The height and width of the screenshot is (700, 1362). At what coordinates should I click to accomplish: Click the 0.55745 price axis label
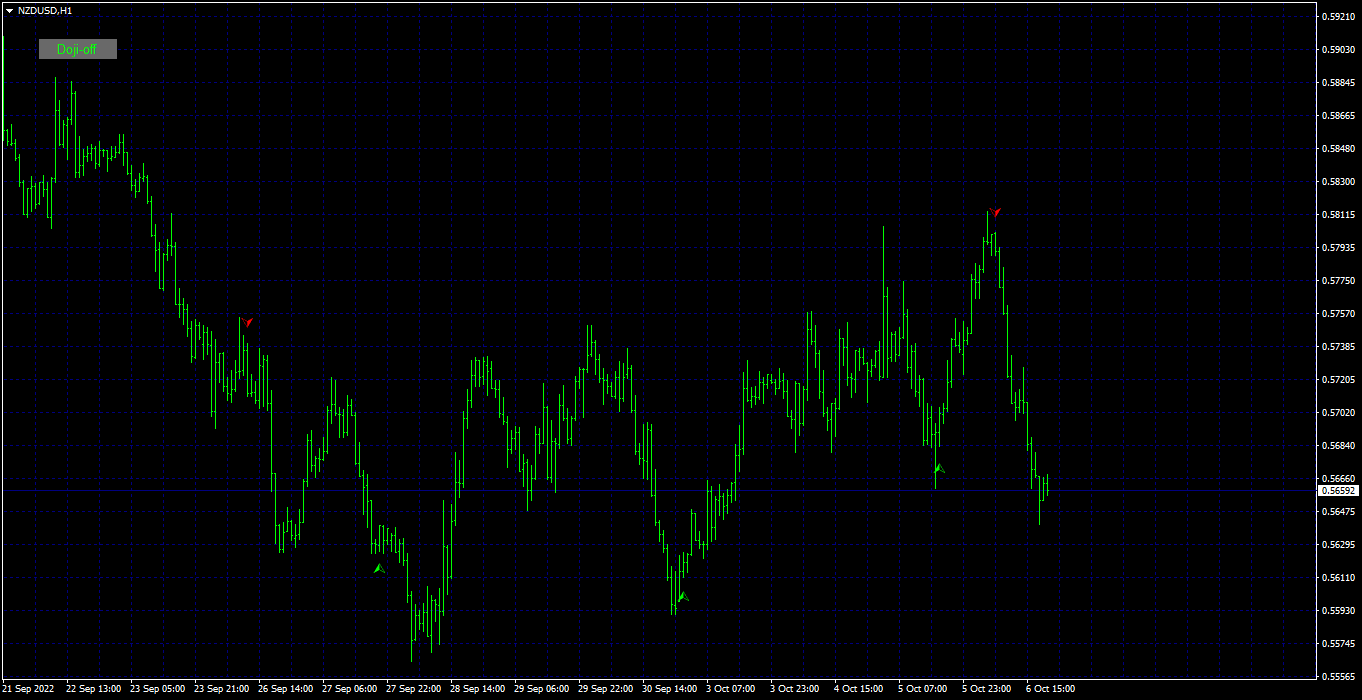click(x=1340, y=644)
